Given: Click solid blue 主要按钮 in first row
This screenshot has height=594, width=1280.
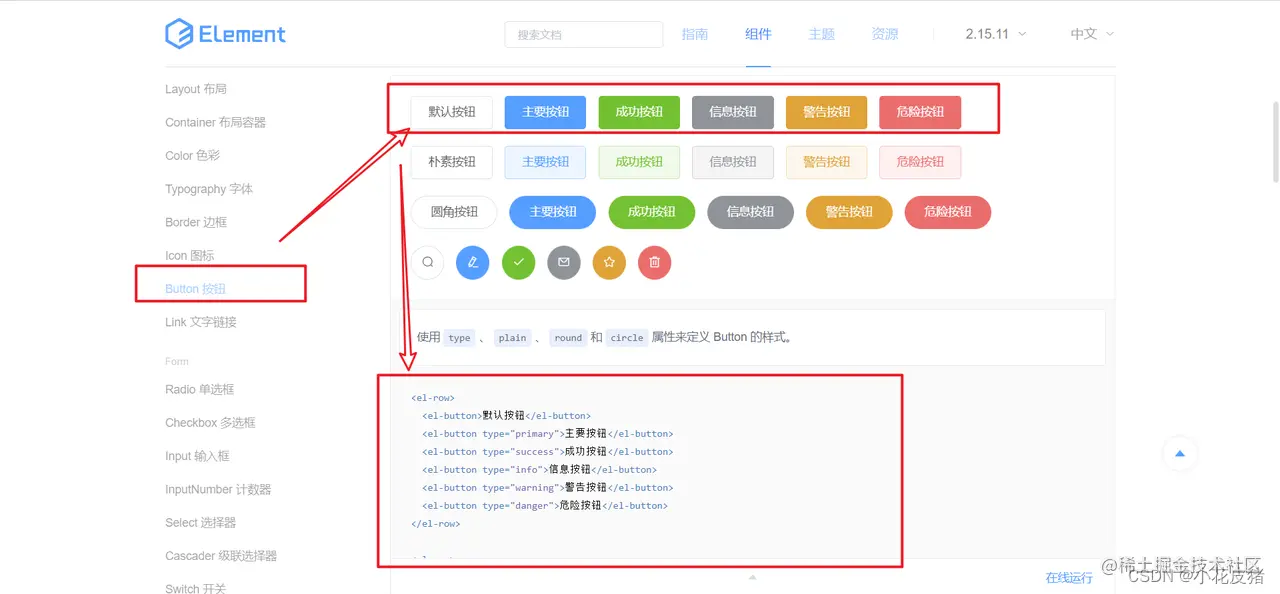Looking at the screenshot, I should pyautogui.click(x=545, y=112).
